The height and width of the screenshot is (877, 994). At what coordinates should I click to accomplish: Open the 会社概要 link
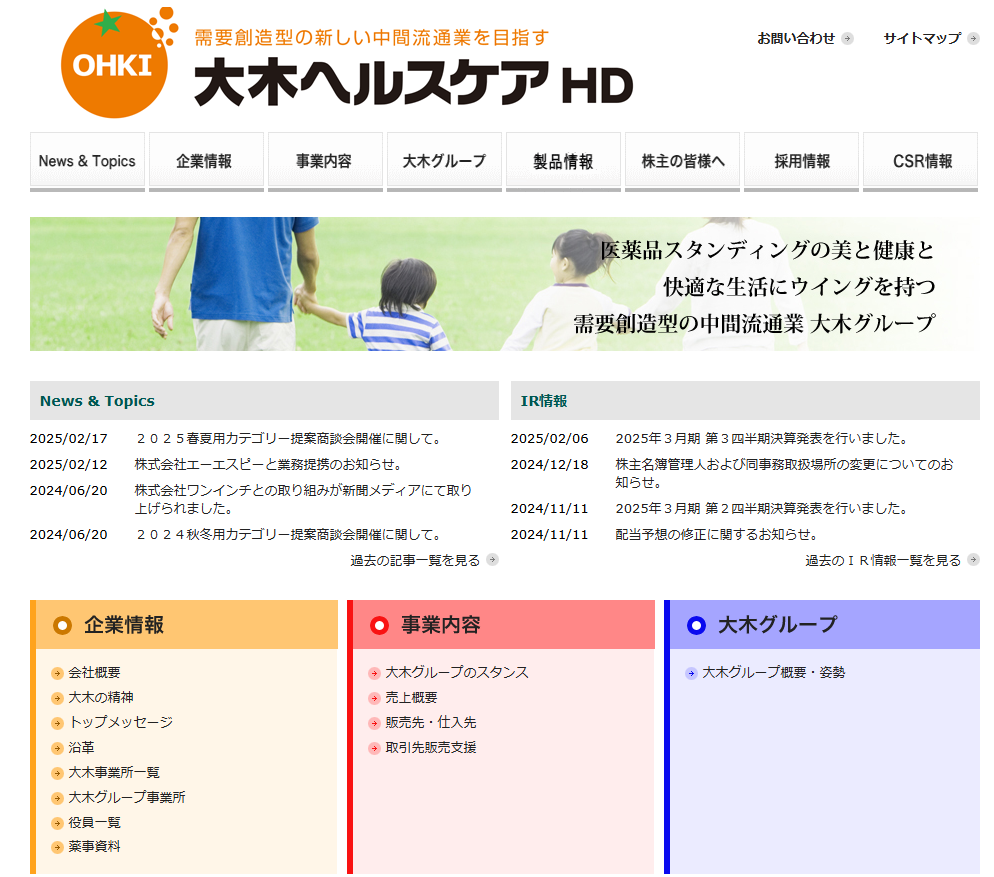(x=94, y=673)
